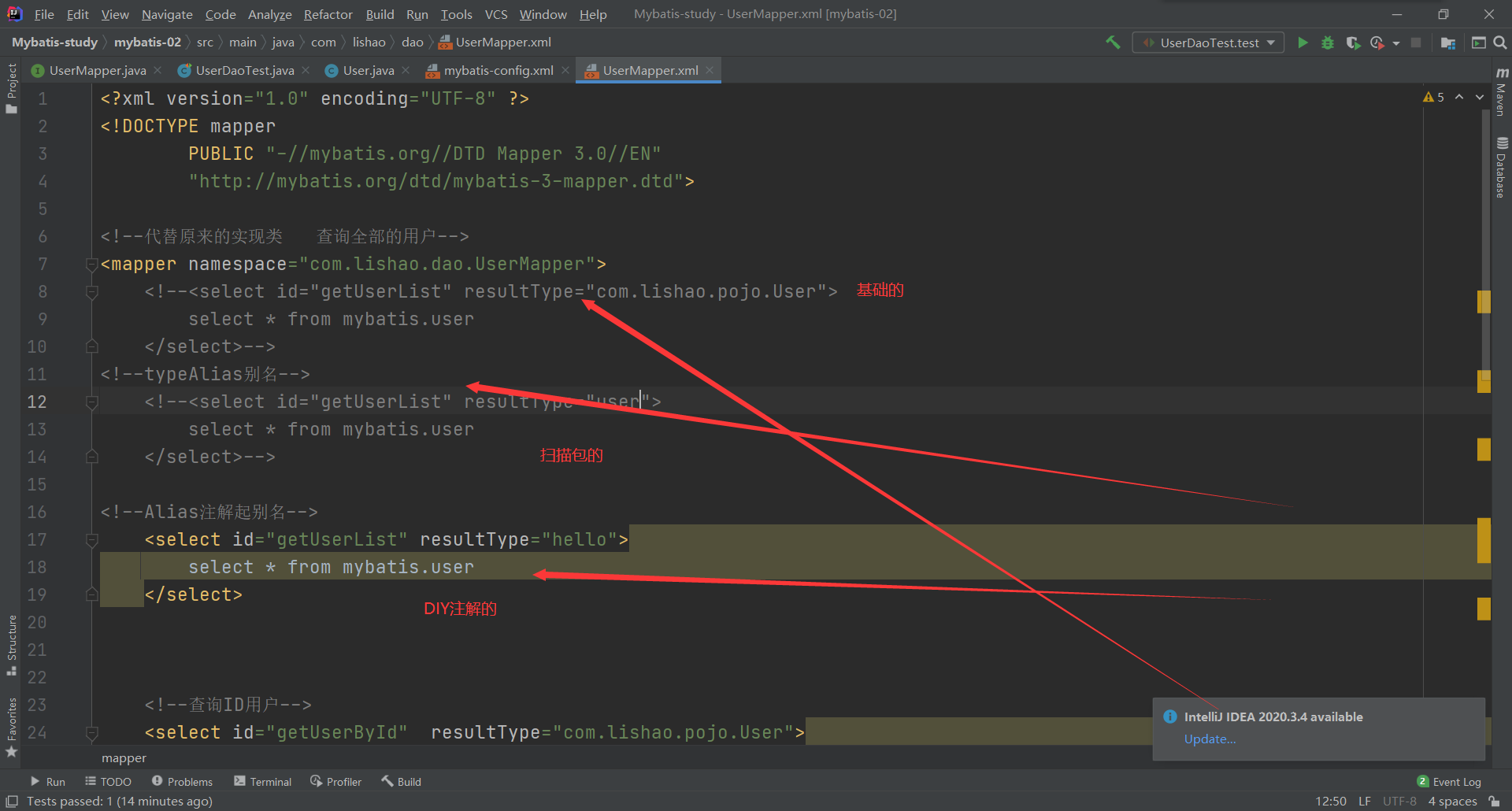Run UserDaoTest.test with the green play button
Viewport: 1512px width, 811px height.
click(x=1303, y=43)
